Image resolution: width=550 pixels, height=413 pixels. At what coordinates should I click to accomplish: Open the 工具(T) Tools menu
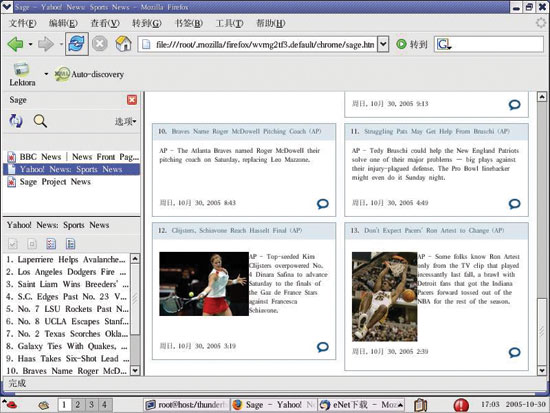pos(229,24)
